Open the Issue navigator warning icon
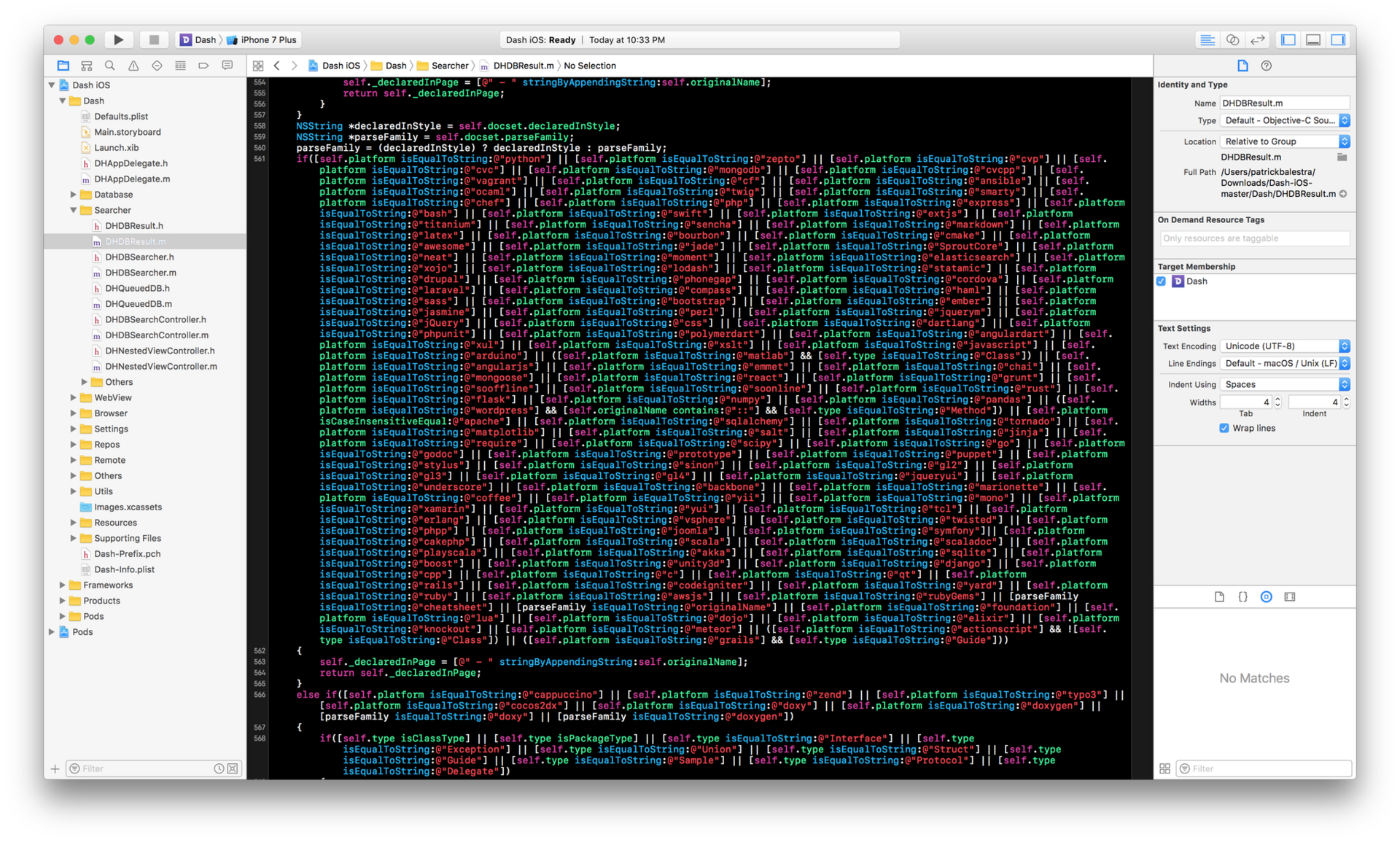Image resolution: width=1400 pixels, height=842 pixels. pyautogui.click(x=133, y=66)
